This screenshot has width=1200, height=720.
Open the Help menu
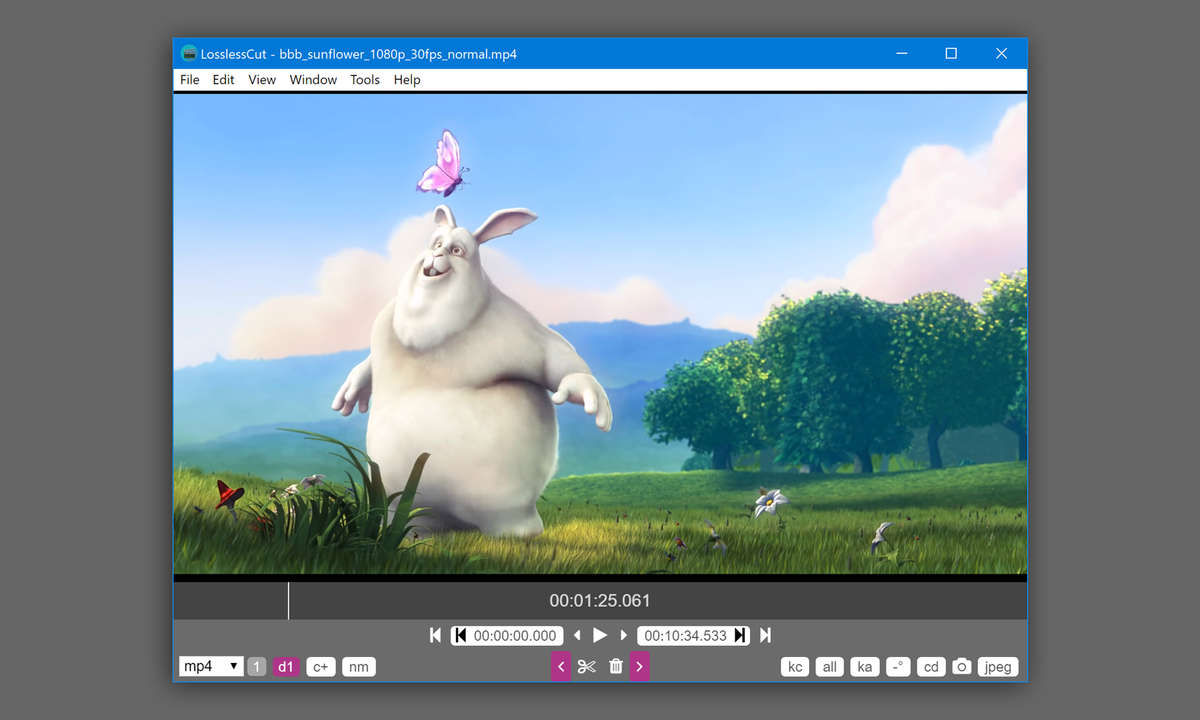point(407,80)
